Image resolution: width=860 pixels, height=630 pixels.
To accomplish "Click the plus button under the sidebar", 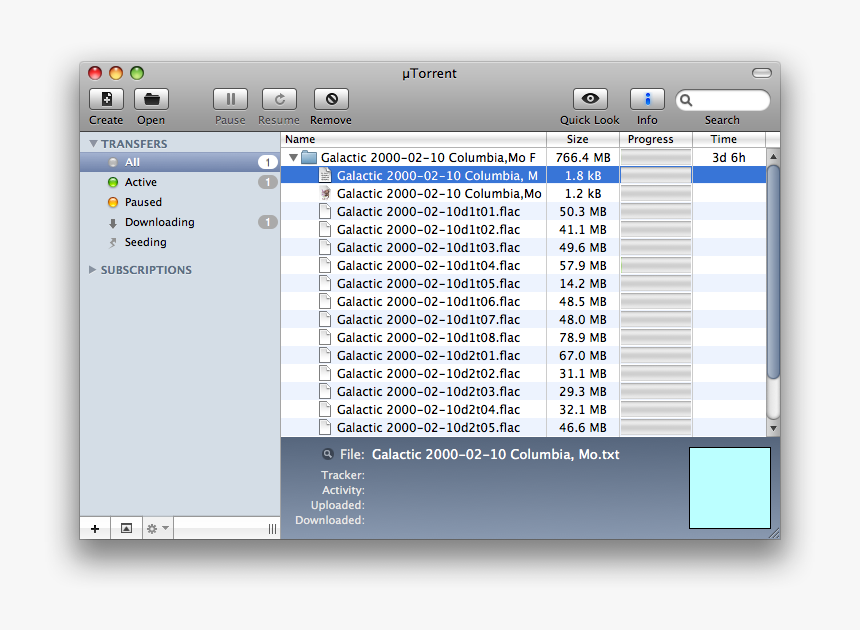I will (95, 529).
